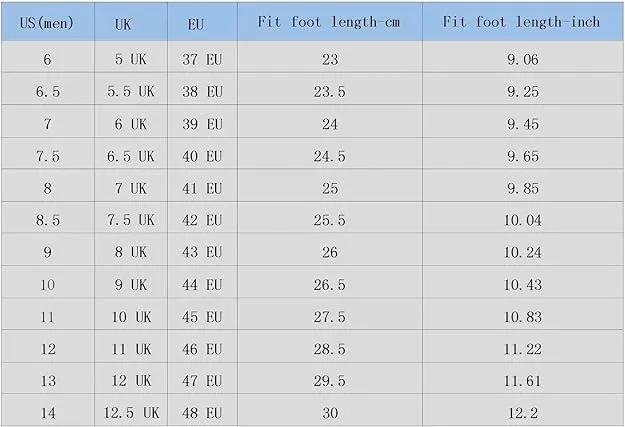Select the 8 UK cell
625x427 pixels.
[131, 252]
